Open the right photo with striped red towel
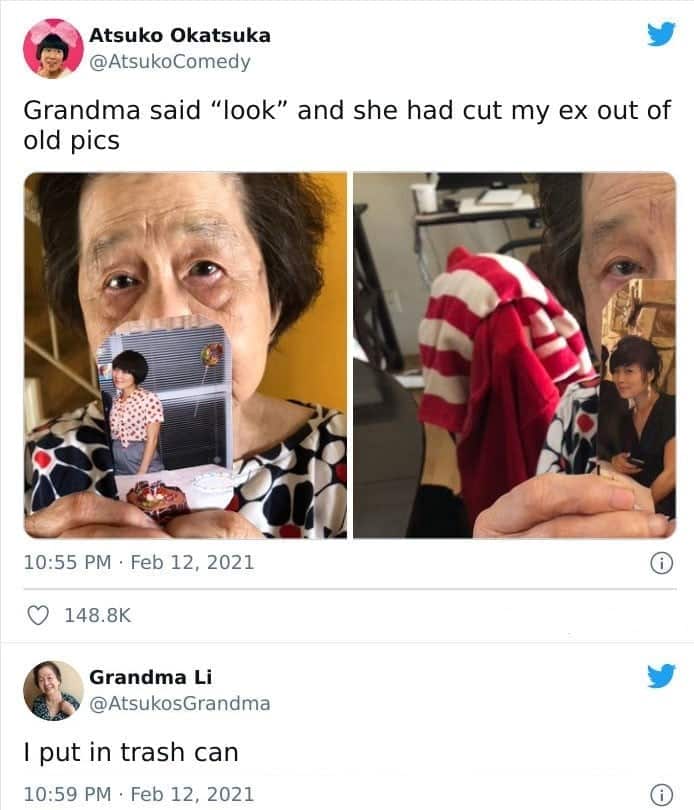Screen dimensions: 694x810 (515, 355)
